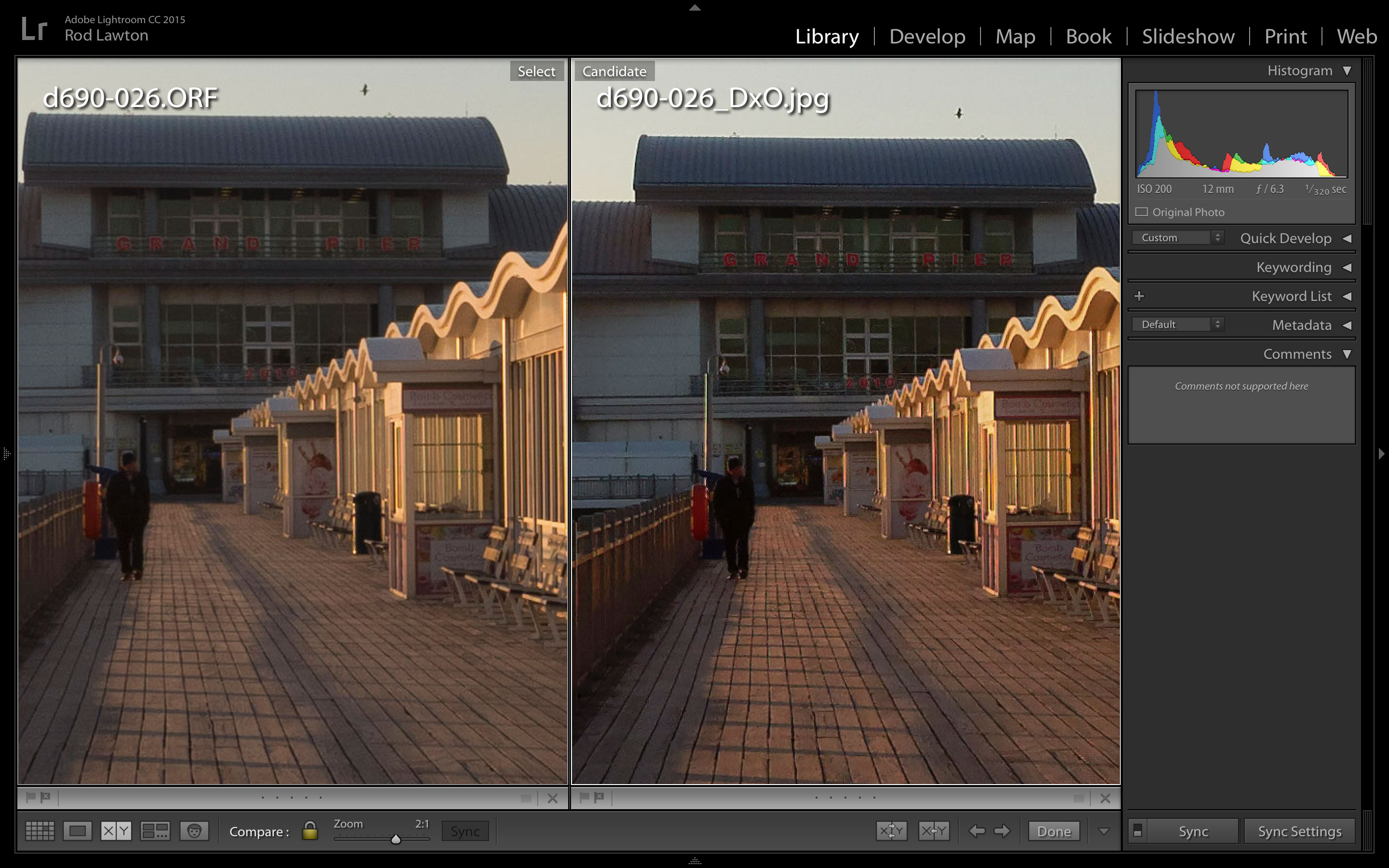Open Metadata Default preset dropdown
The image size is (1389, 868).
click(1178, 325)
